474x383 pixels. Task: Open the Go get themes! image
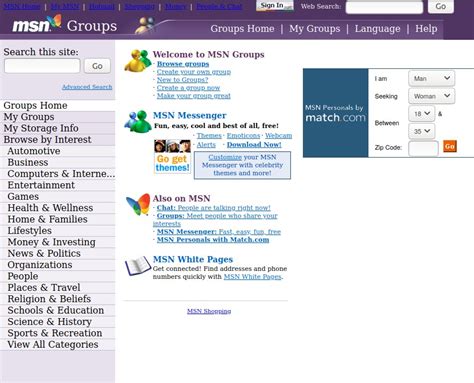tap(172, 156)
